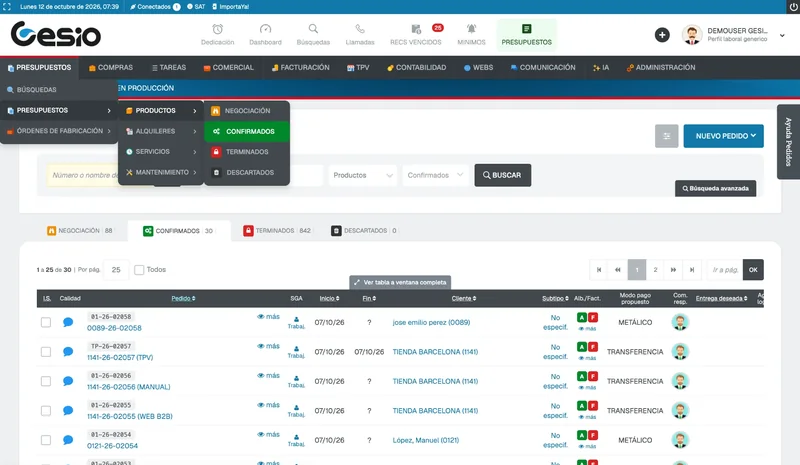Go to the last page arrow
The image size is (800, 465).
click(692, 270)
